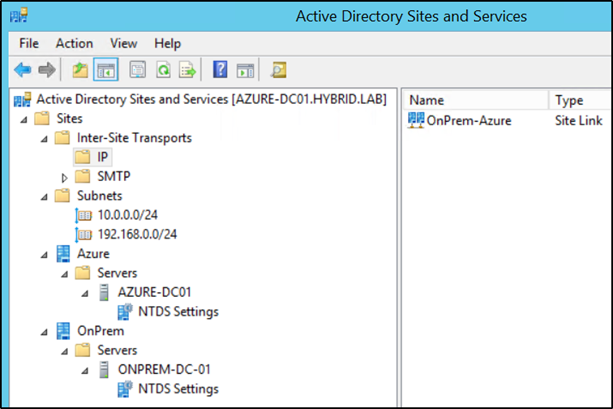Collapse the Subnets folder arrow
This screenshot has width=613, height=409.
pos(44,197)
